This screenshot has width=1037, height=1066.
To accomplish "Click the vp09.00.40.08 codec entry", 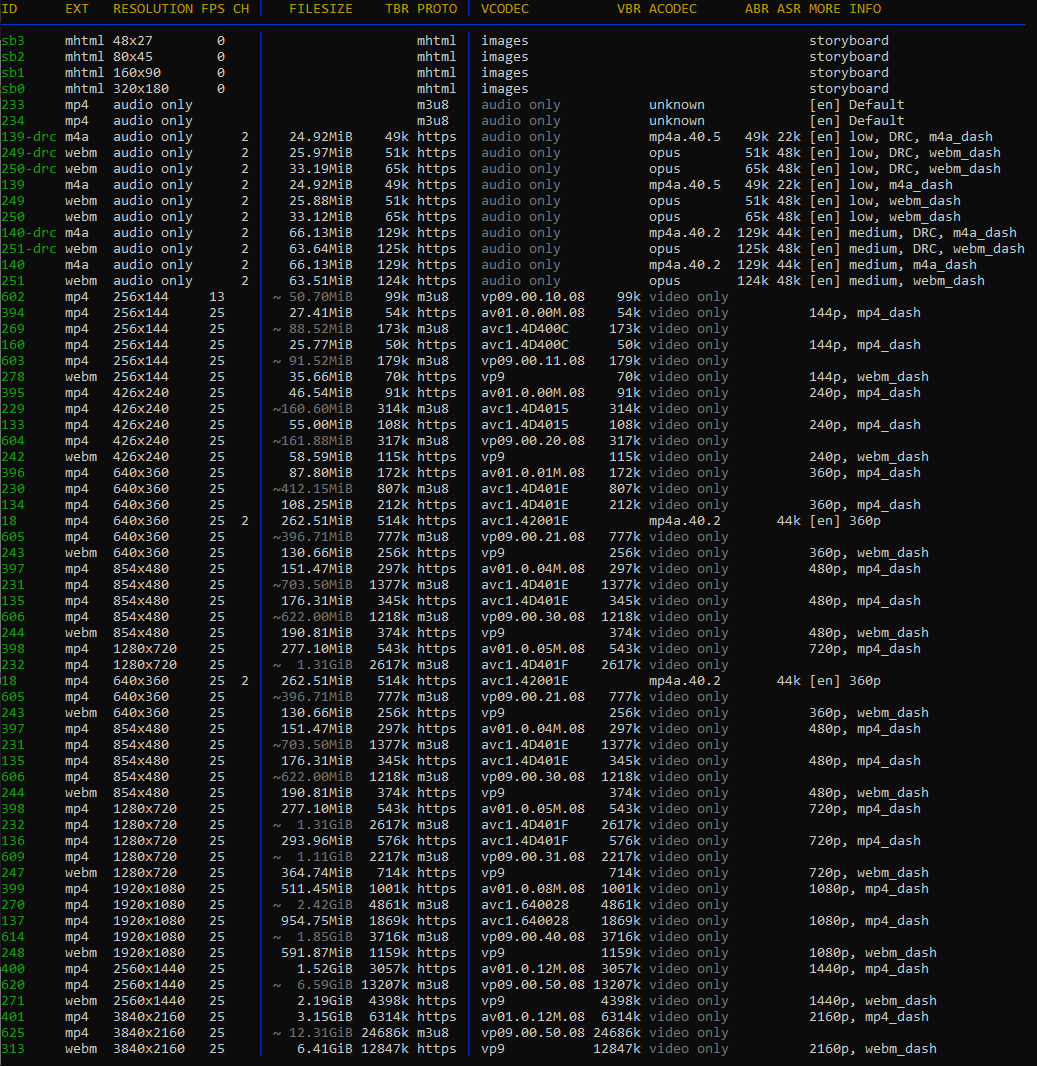I will (x=533, y=937).
